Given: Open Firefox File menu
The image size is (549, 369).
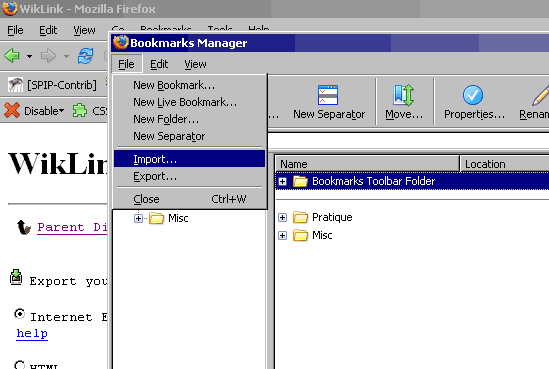Looking at the screenshot, I should tap(15, 30).
